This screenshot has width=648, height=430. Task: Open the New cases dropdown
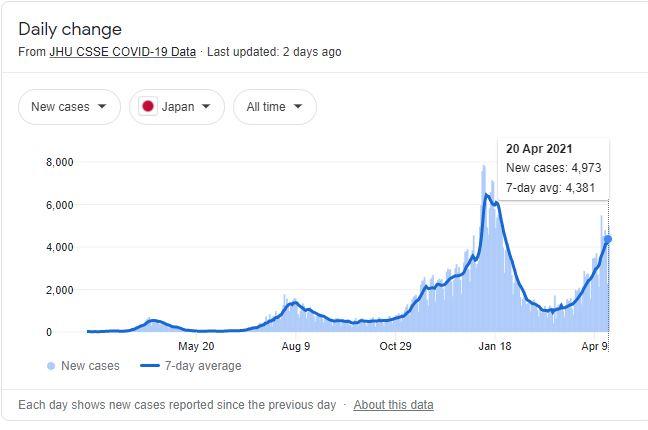click(69, 107)
